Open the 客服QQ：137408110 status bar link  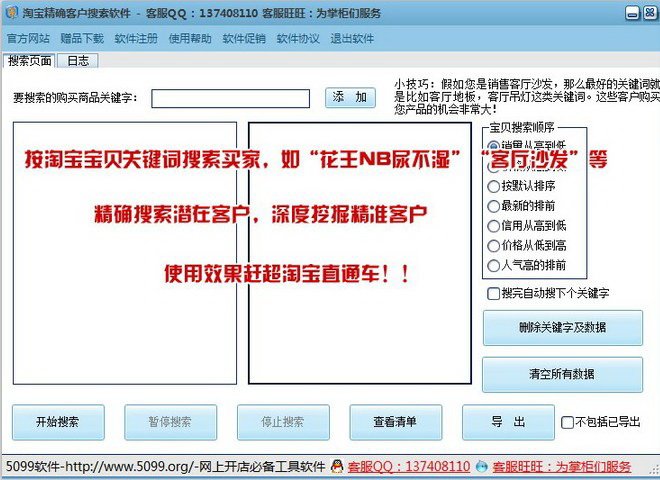click(x=409, y=467)
